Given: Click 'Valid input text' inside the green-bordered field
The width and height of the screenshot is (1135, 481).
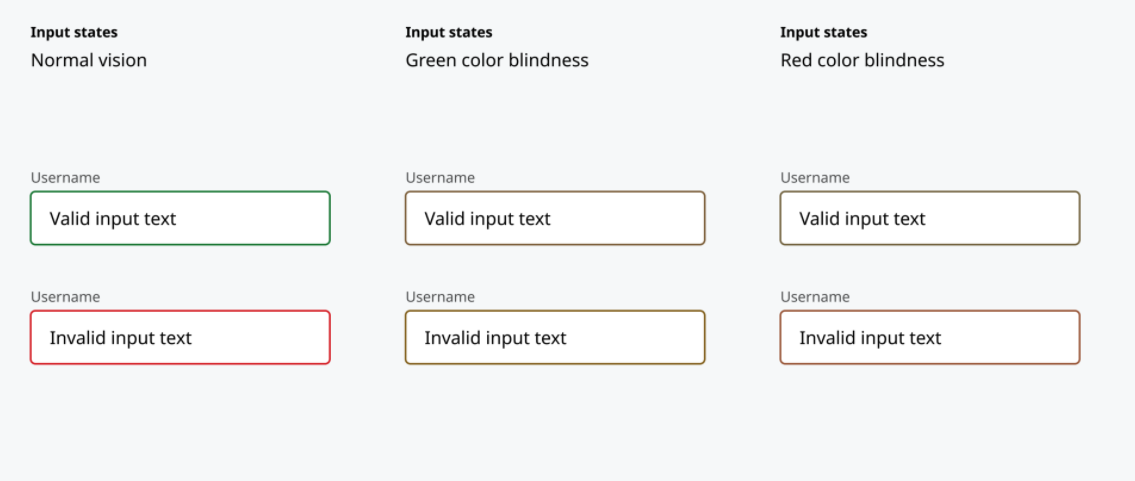Looking at the screenshot, I should tap(113, 218).
